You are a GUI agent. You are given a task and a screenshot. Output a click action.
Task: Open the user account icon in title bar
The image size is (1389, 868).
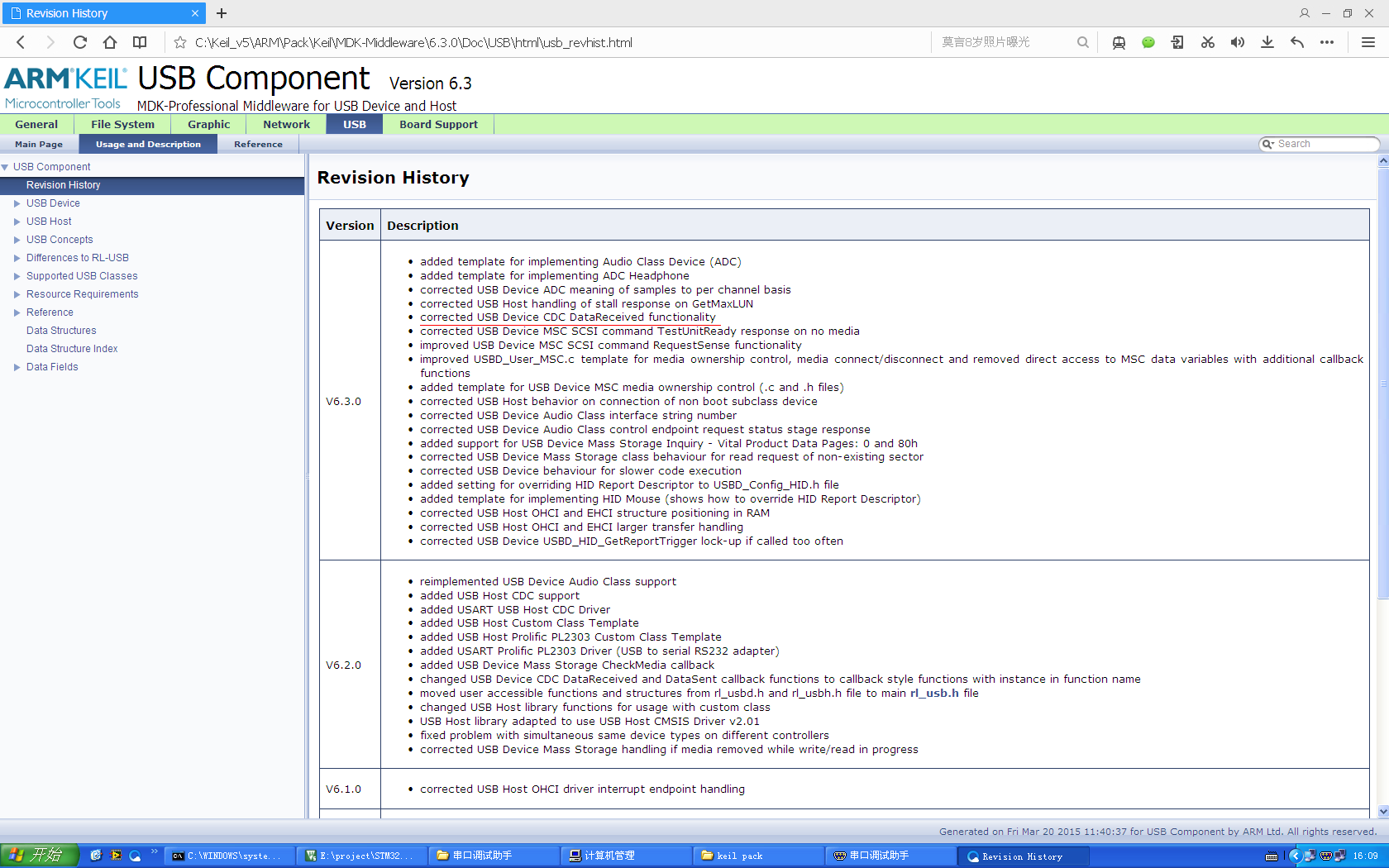(x=1305, y=13)
